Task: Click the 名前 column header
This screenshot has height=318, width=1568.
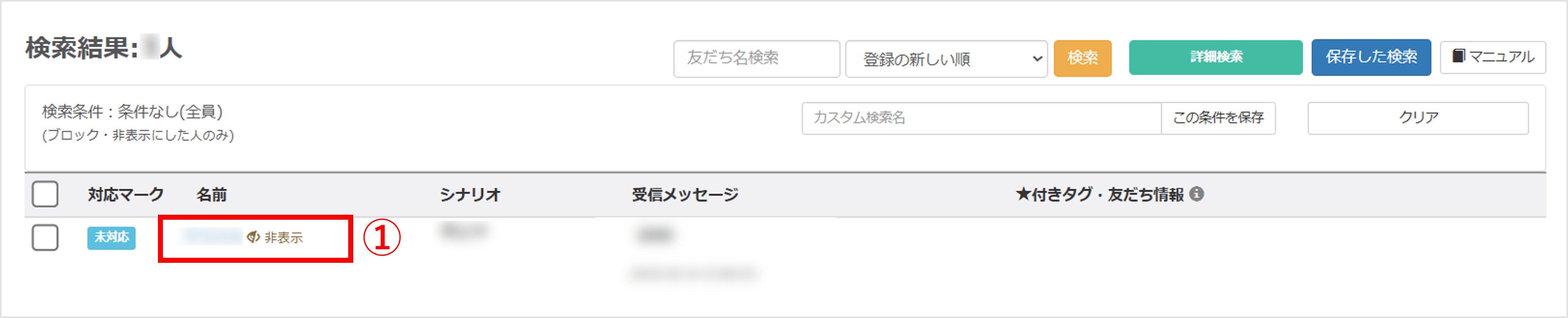Action: (211, 194)
